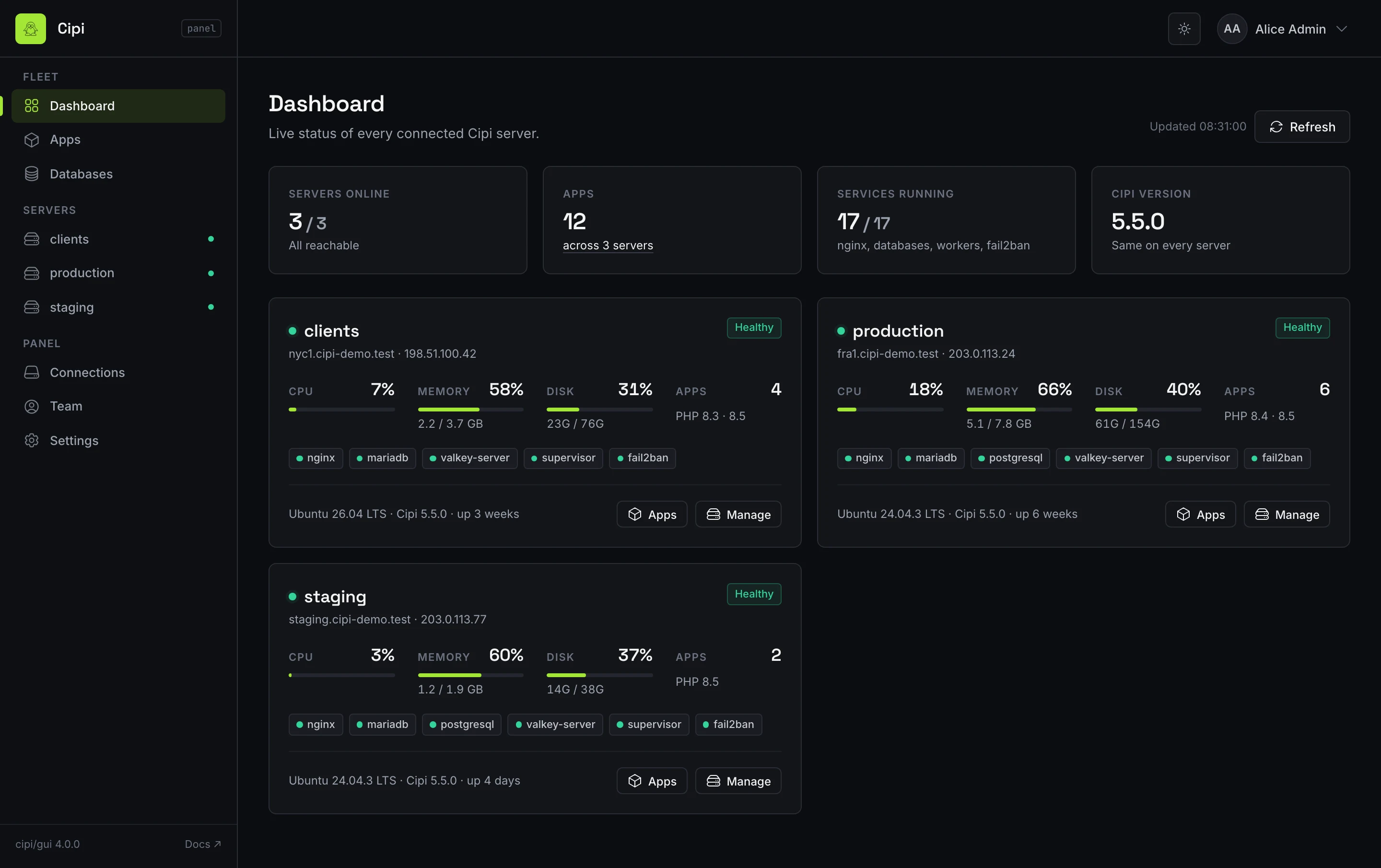Click the AA avatar circle
This screenshot has width=1381, height=868.
(1231, 29)
